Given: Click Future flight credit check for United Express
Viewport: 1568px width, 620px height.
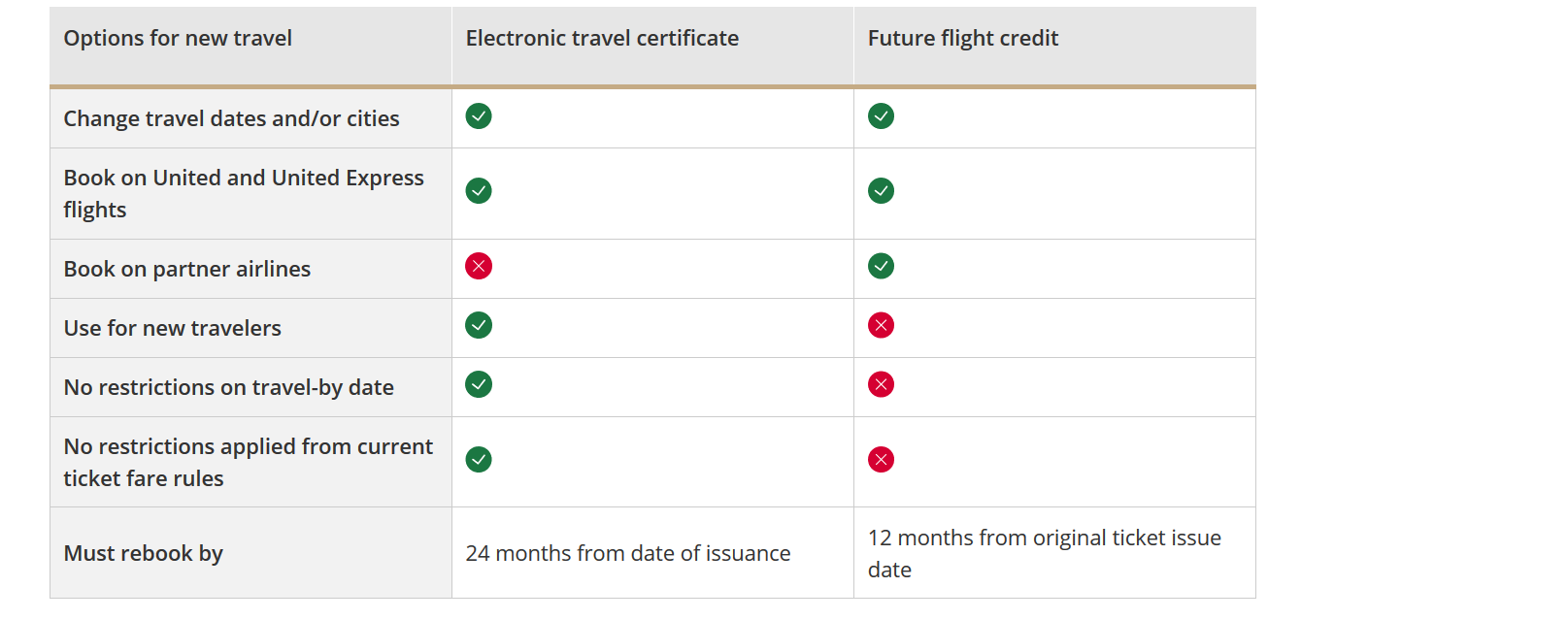Looking at the screenshot, I should pyautogui.click(x=881, y=191).
